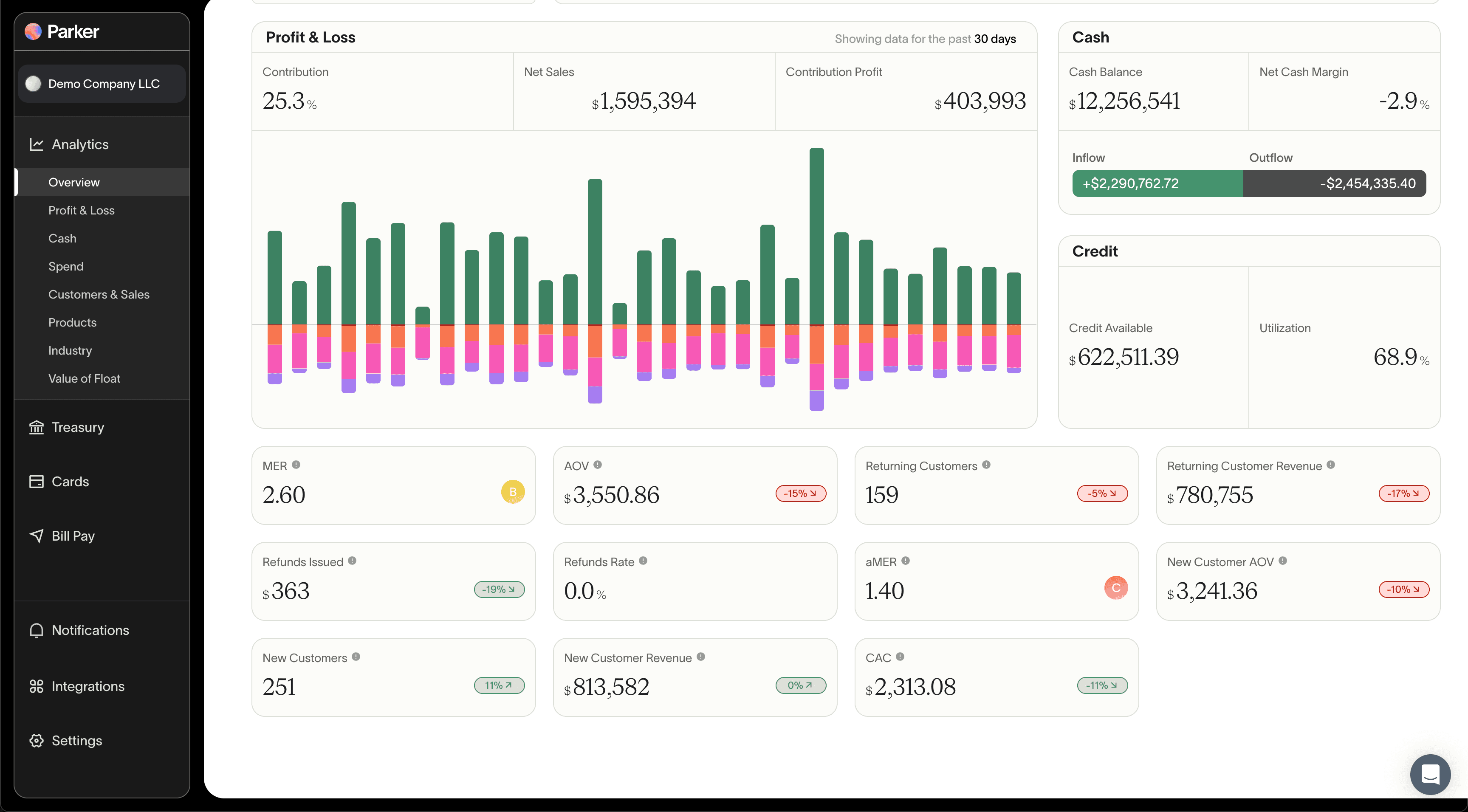Change the 30 days data range
The width and height of the screenshot is (1468, 812).
pos(994,39)
